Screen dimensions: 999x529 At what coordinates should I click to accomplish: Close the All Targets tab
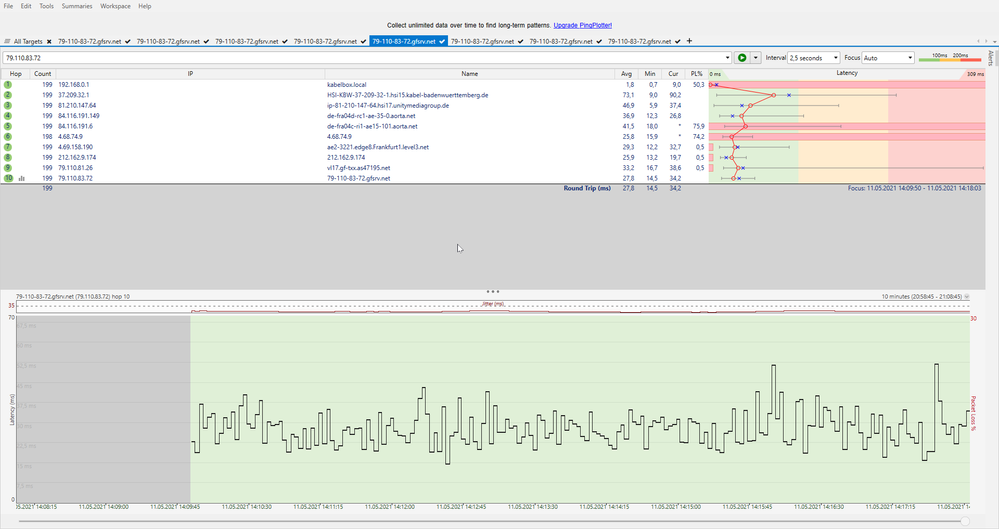pyautogui.click(x=48, y=41)
